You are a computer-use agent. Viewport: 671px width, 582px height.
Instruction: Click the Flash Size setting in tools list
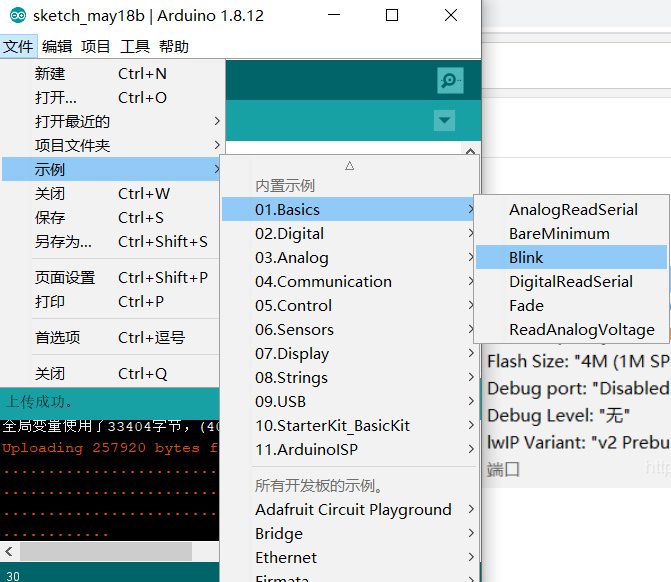tap(578, 361)
